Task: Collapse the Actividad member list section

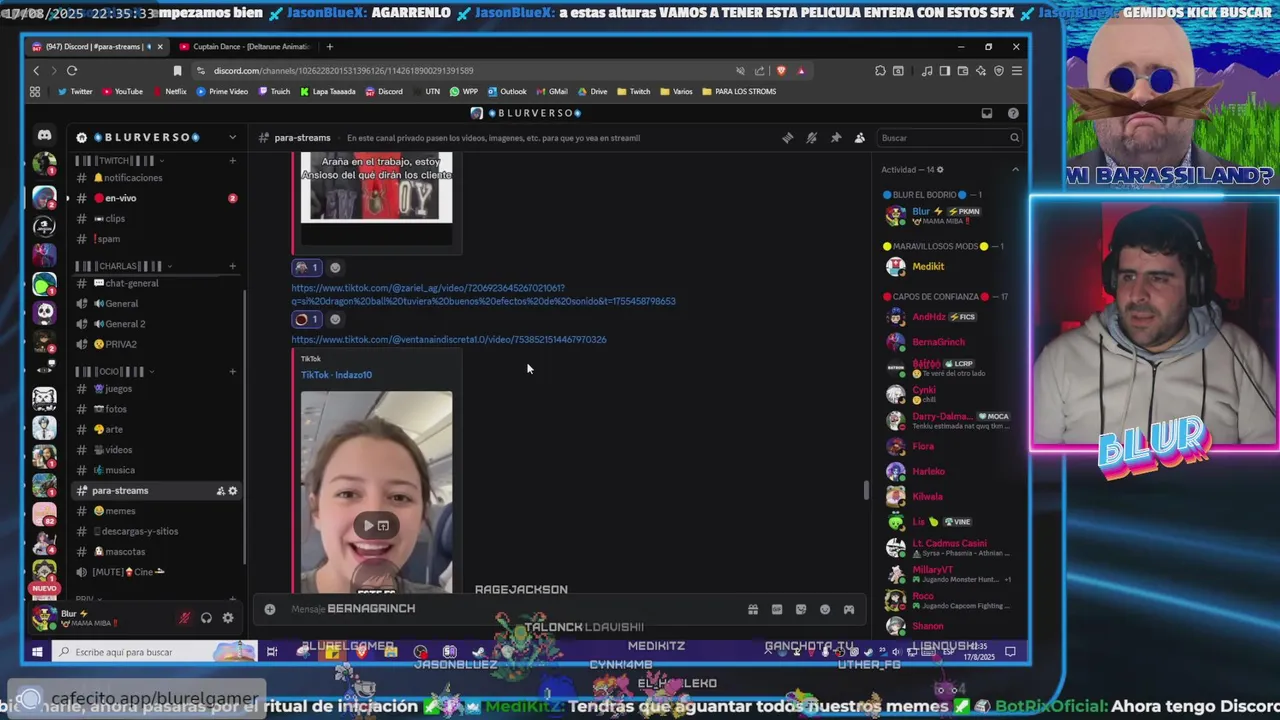Action: [1015, 169]
